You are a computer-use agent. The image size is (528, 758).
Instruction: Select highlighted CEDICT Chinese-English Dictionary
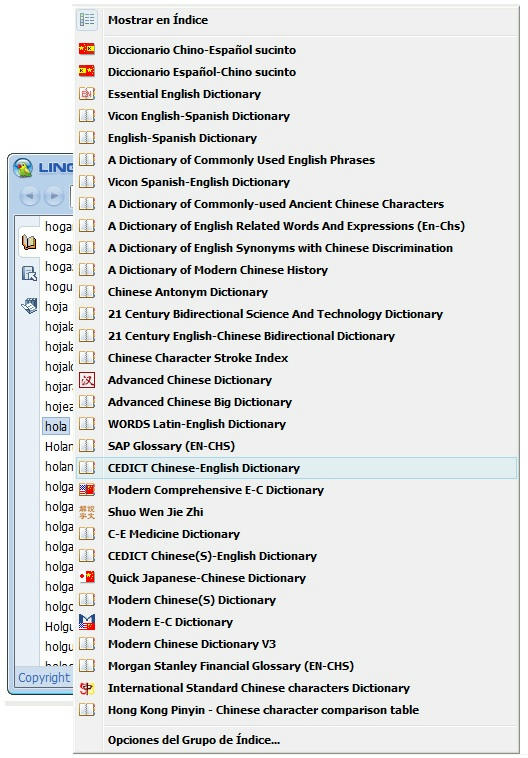pos(296,468)
